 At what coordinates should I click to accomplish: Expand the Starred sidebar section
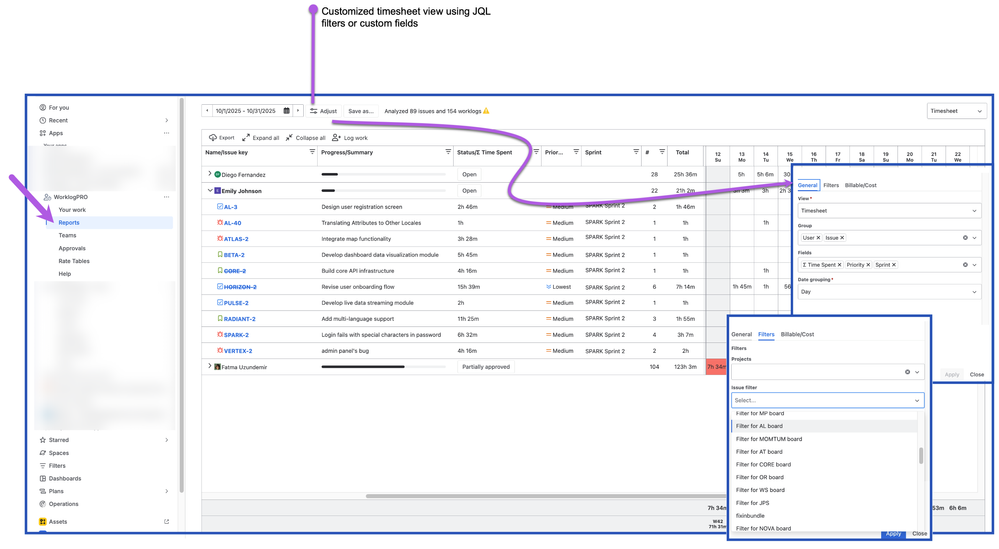(166, 440)
